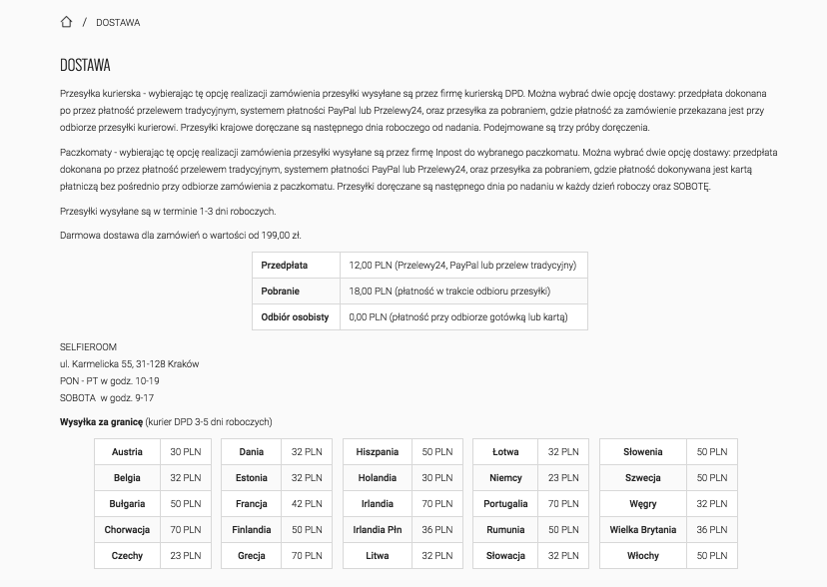Click the 18,00 PLN cash-on-delivery price cell
The height and width of the screenshot is (587, 827).
[449, 291]
